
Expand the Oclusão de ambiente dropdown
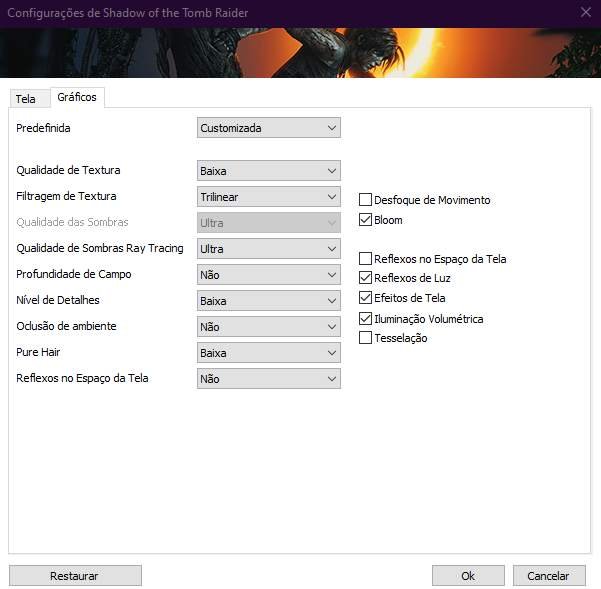click(268, 327)
